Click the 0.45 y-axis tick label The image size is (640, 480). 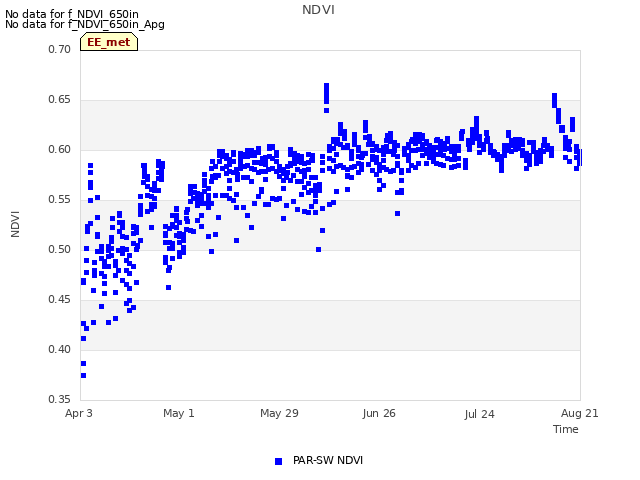click(x=60, y=300)
